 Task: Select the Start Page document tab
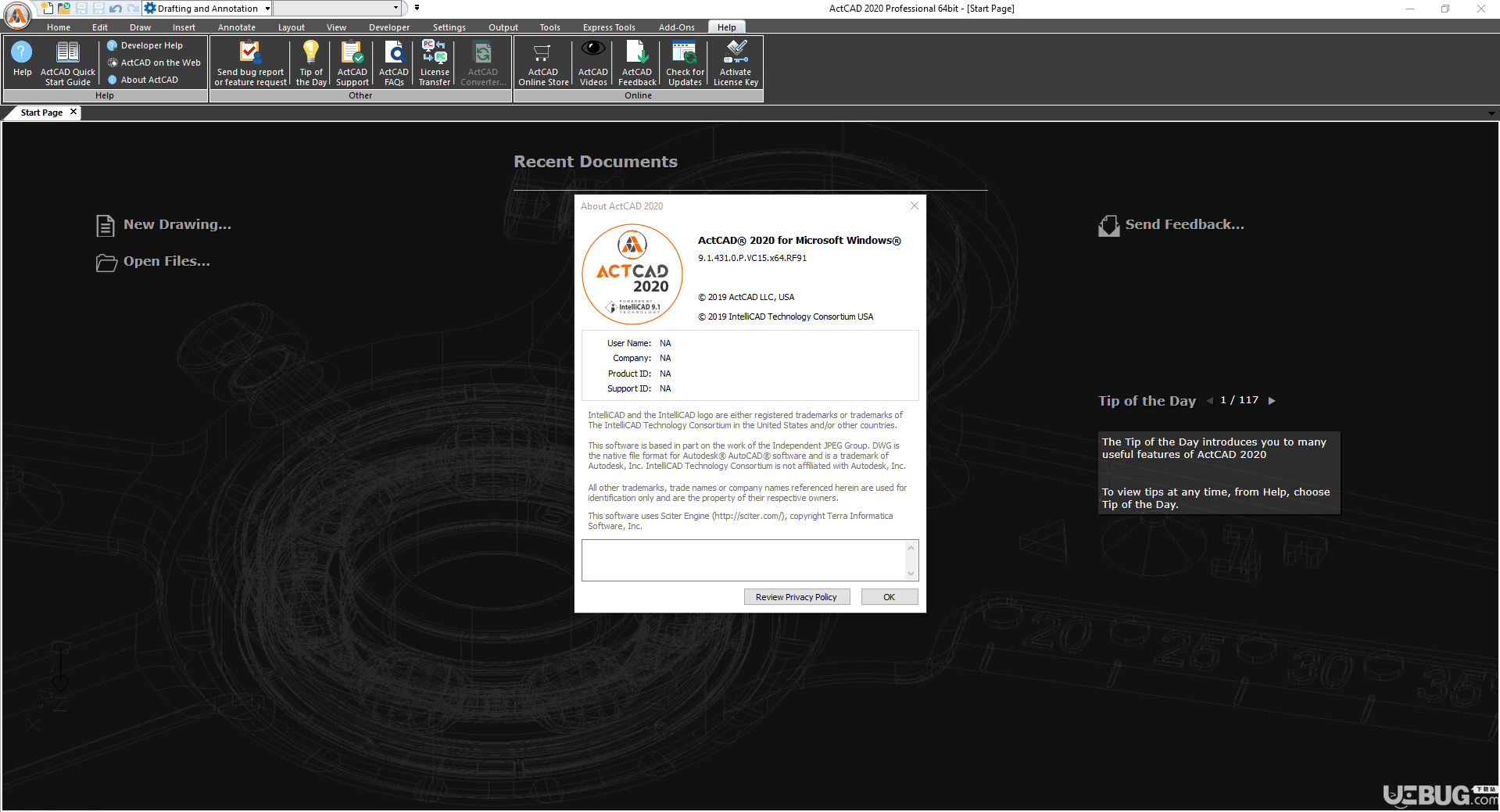click(x=41, y=113)
